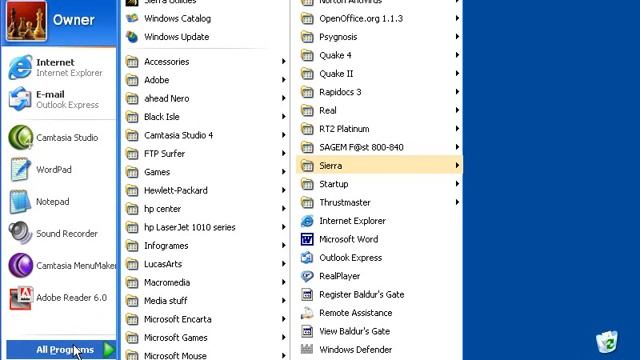Screen dimensions: 640x360
Task: Open the Microsoft Mouse program group
Action: click(206, 354)
